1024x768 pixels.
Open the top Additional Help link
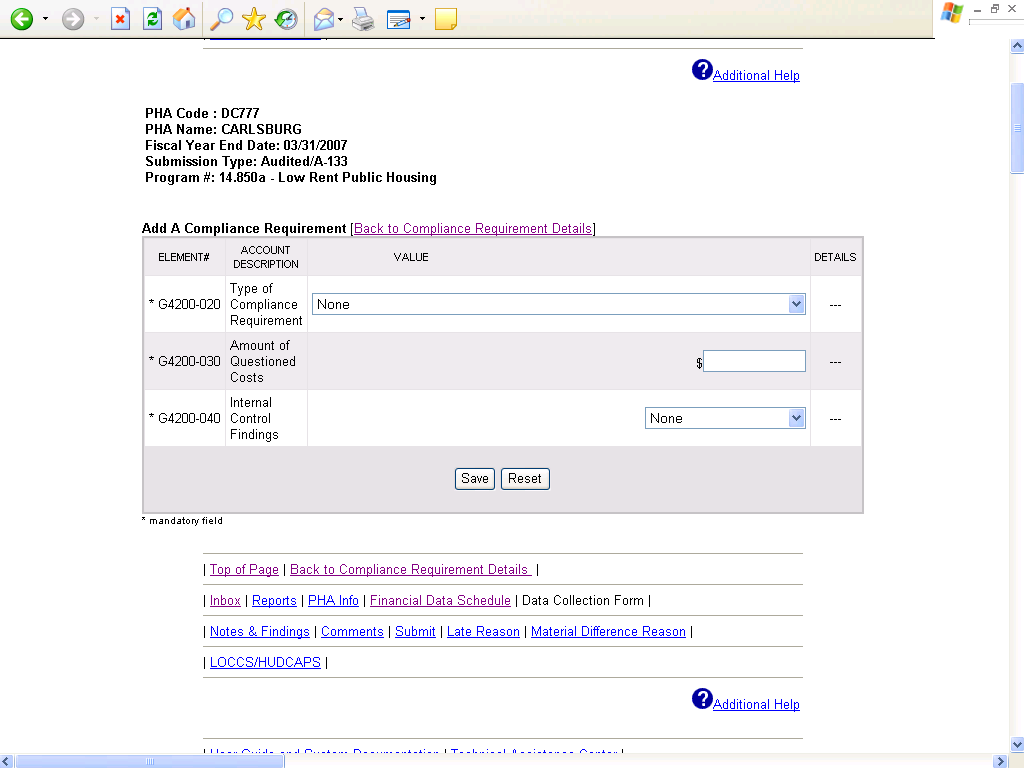[756, 75]
